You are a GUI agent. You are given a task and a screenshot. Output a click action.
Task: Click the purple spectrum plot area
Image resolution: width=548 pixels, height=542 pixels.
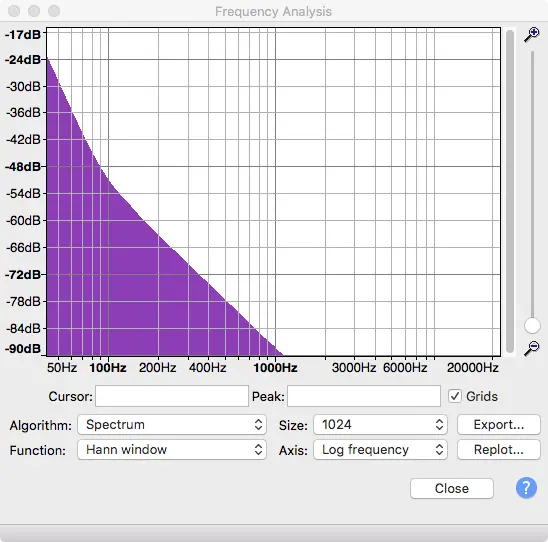(273, 191)
